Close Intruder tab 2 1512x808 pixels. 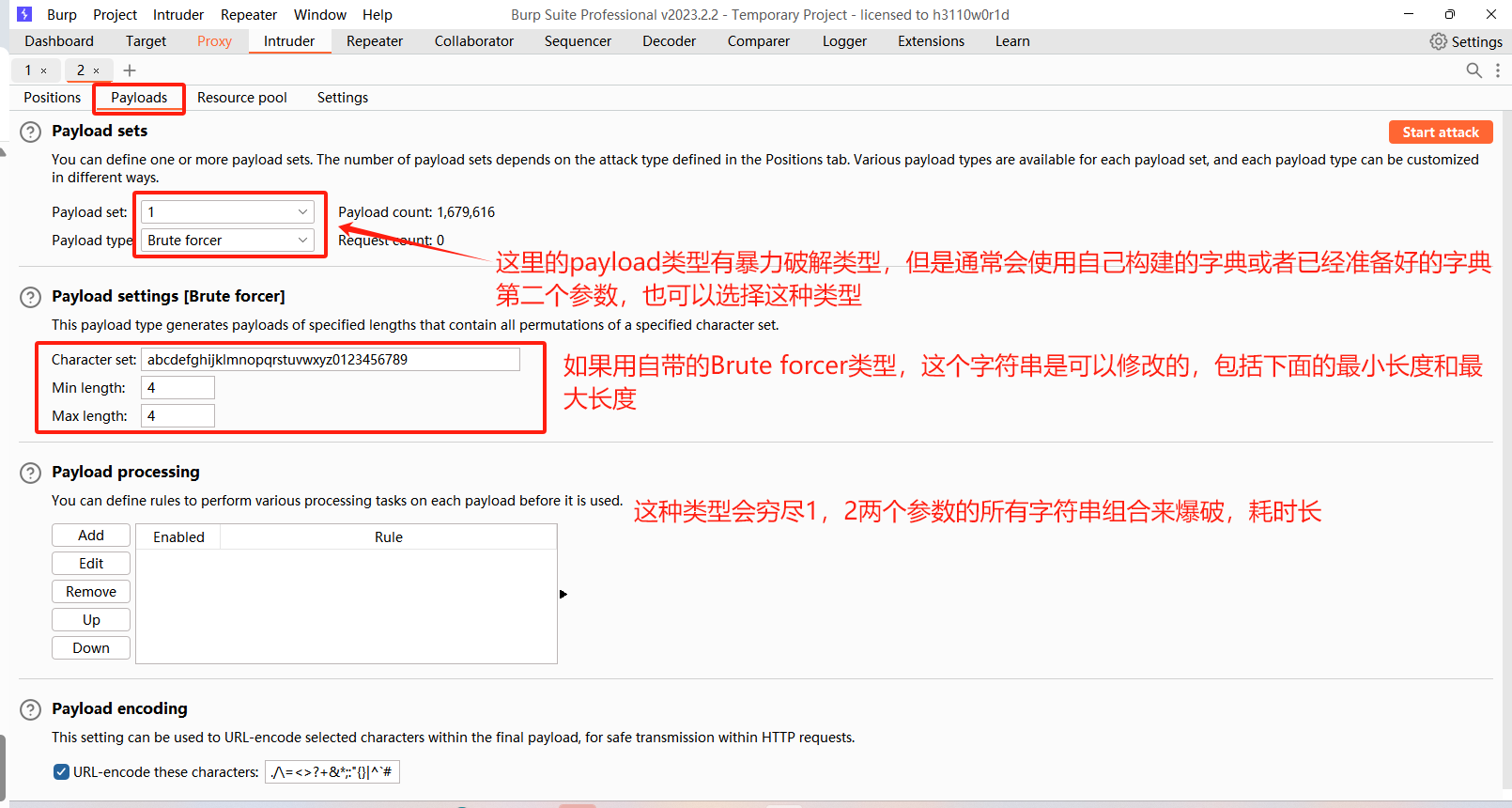(96, 70)
